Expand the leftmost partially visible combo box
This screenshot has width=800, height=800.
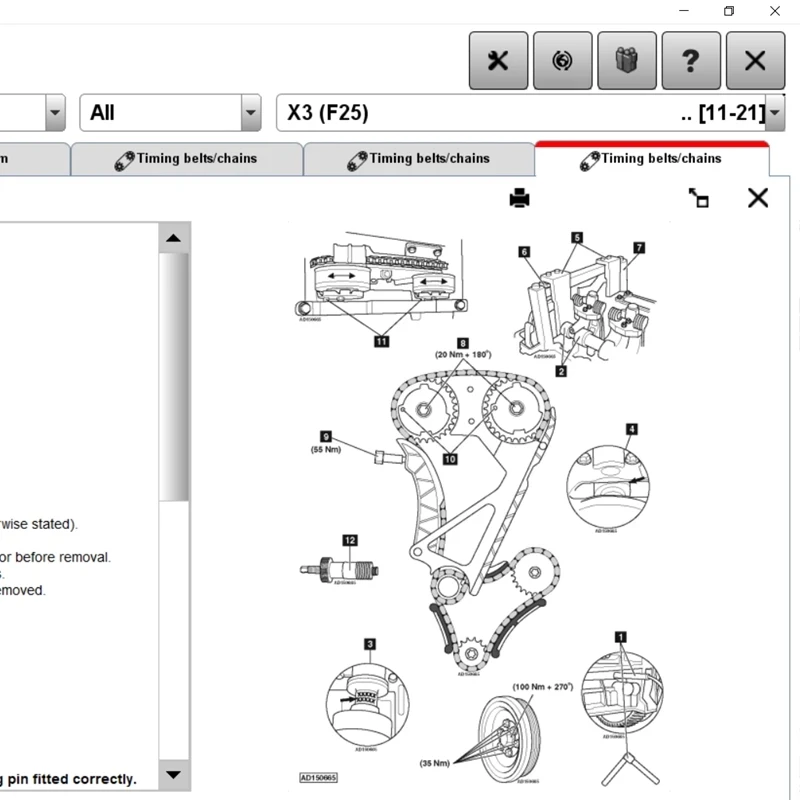pyautogui.click(x=55, y=113)
